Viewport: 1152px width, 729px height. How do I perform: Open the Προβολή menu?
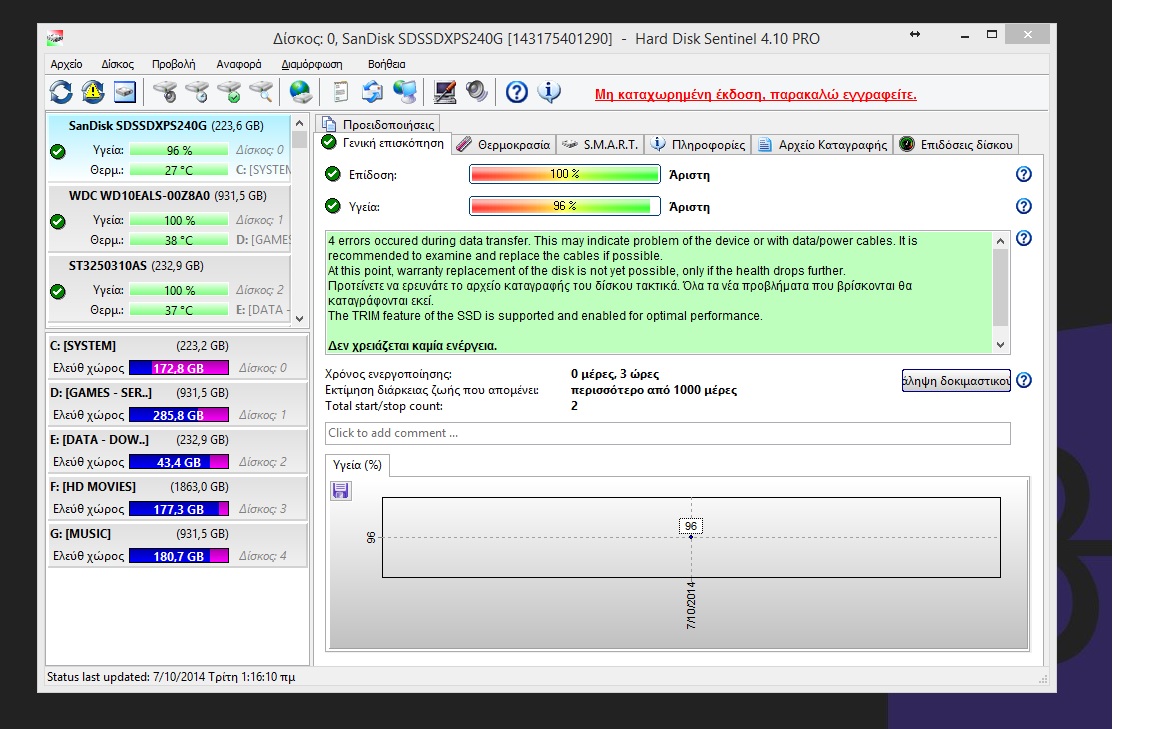coord(173,64)
